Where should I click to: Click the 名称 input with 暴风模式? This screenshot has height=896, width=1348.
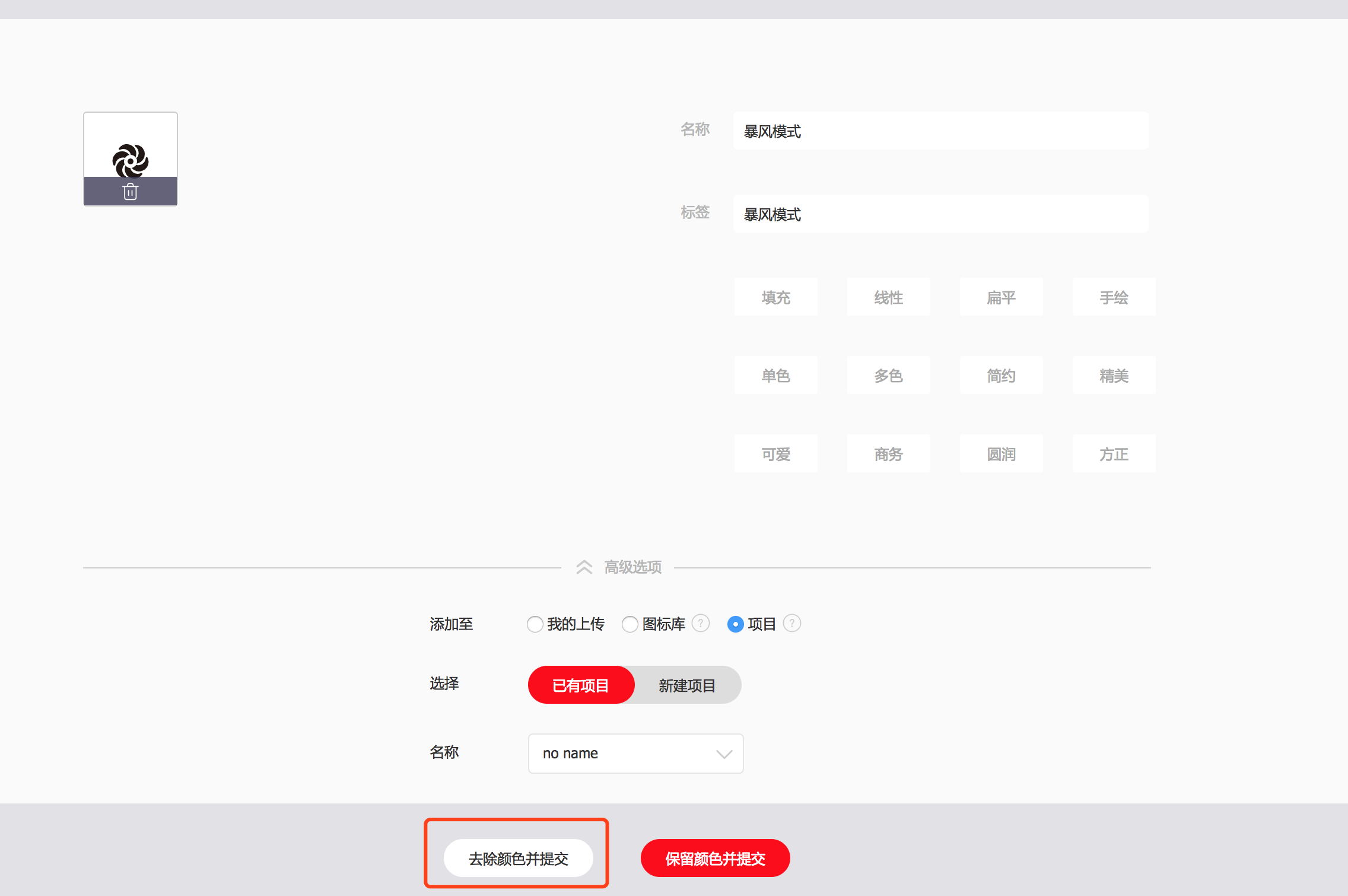(x=940, y=131)
